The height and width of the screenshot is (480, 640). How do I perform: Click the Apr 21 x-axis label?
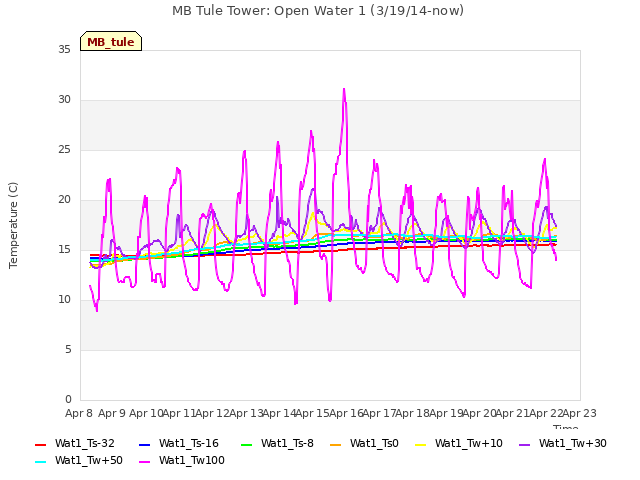pos(513,413)
